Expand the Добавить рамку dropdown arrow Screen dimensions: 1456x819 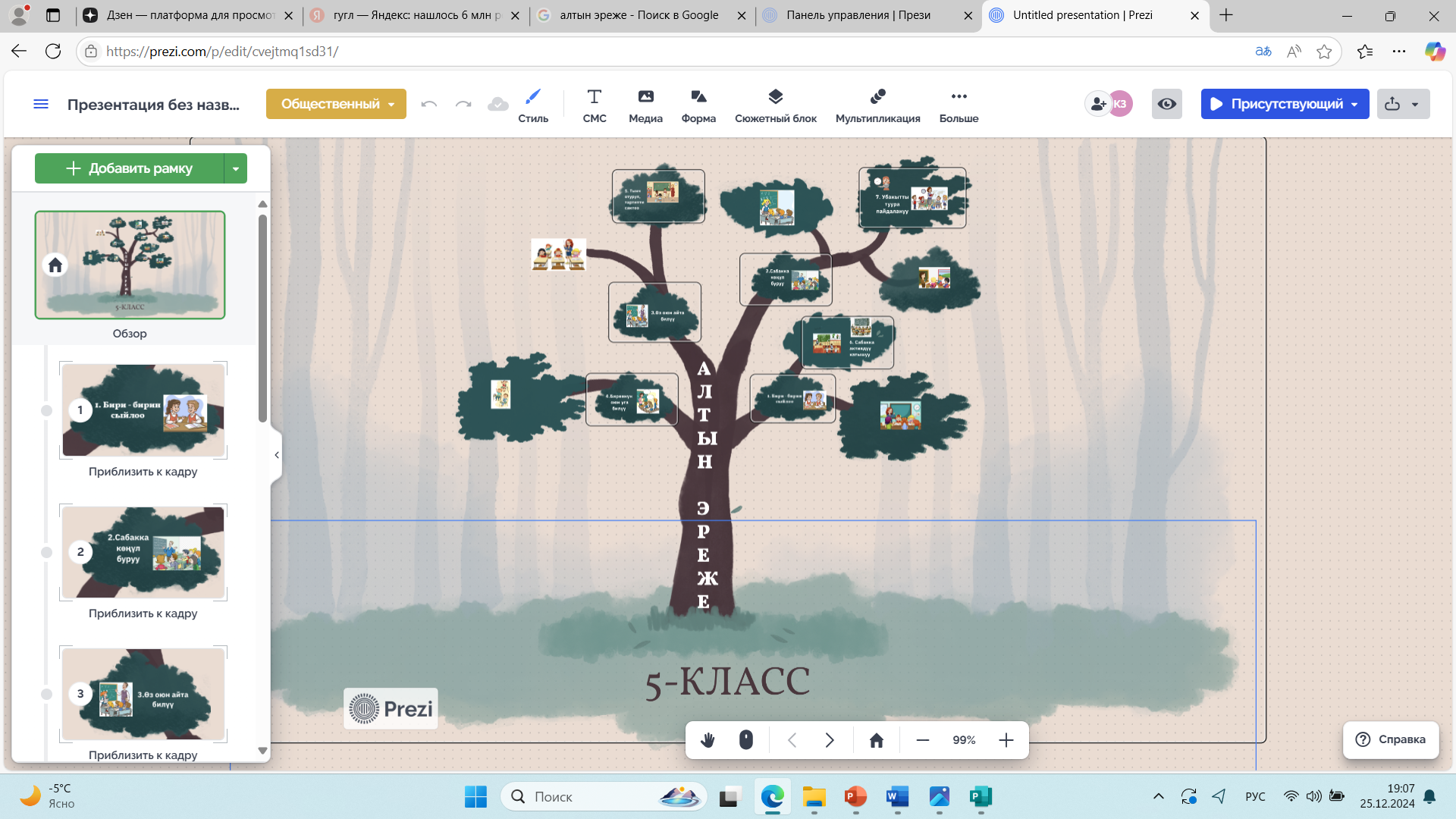pos(236,168)
